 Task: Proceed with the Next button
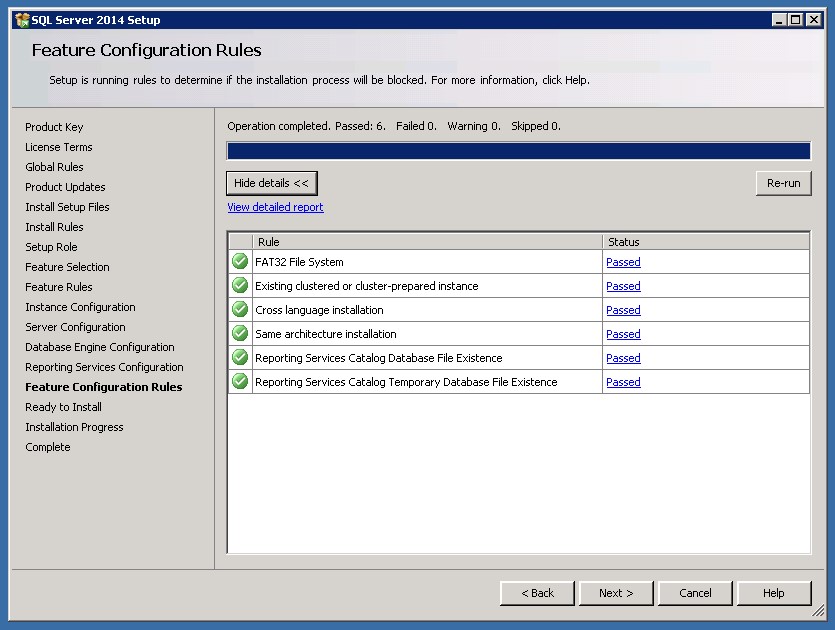click(616, 593)
